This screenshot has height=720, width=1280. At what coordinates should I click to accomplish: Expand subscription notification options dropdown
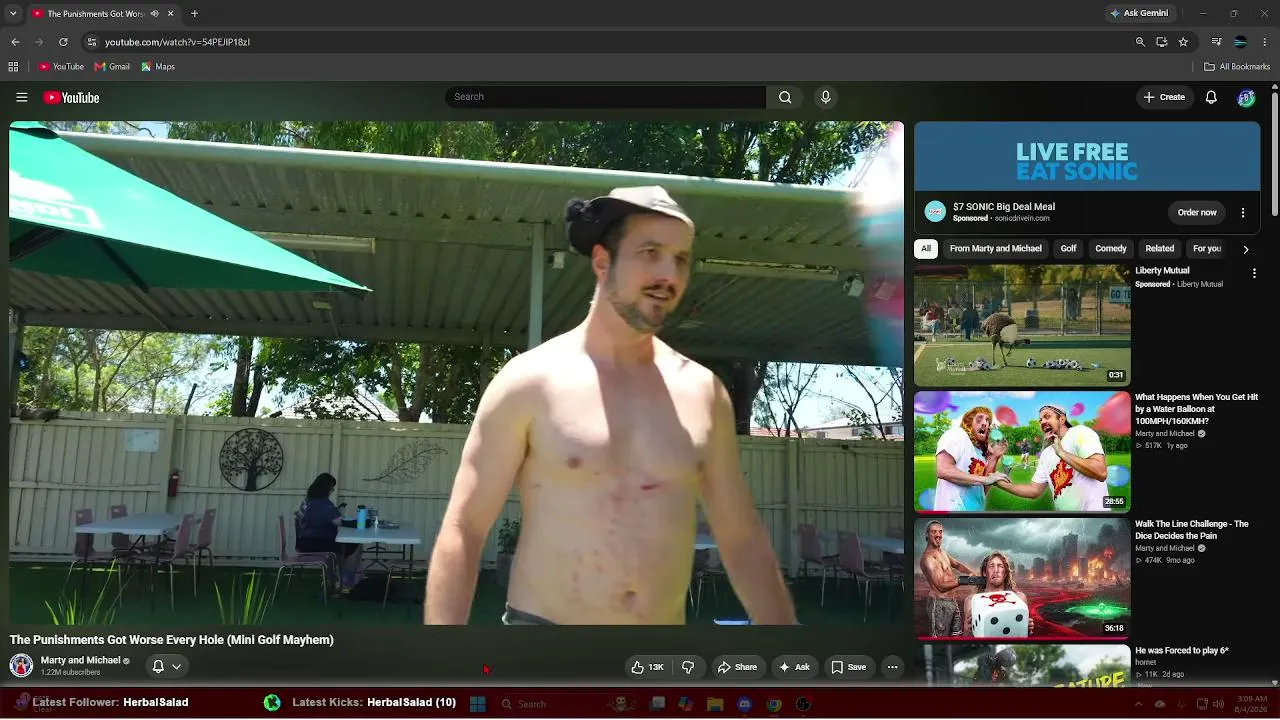pos(177,666)
